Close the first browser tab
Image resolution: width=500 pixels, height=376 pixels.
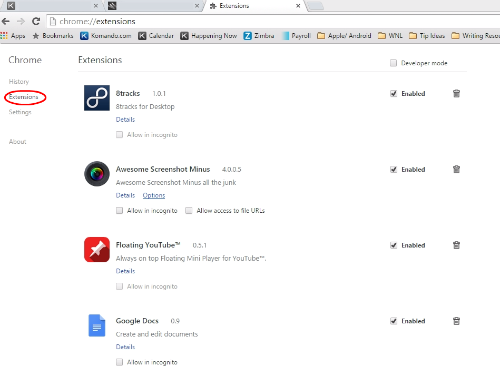point(95,6)
